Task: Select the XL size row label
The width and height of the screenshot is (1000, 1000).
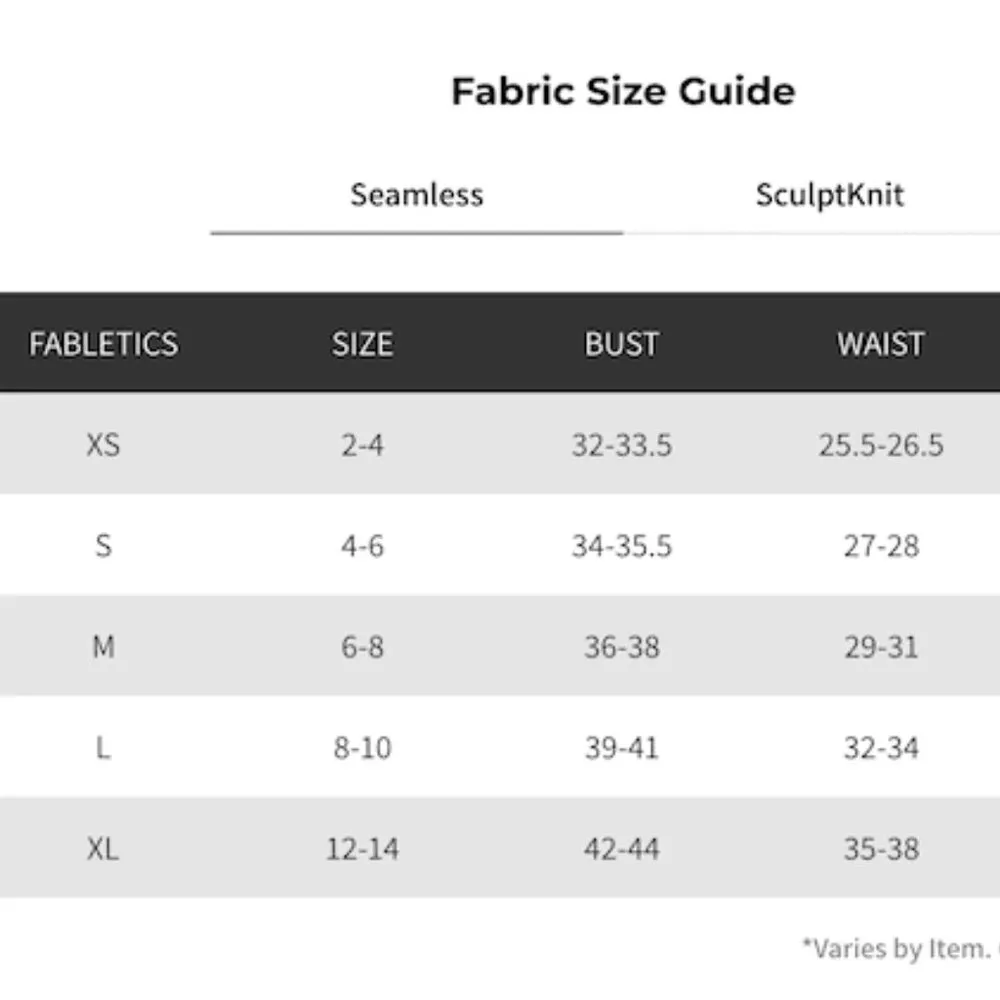Action: click(103, 849)
